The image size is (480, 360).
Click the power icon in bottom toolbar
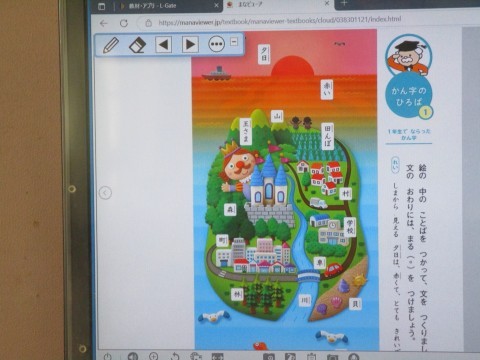click(107, 357)
